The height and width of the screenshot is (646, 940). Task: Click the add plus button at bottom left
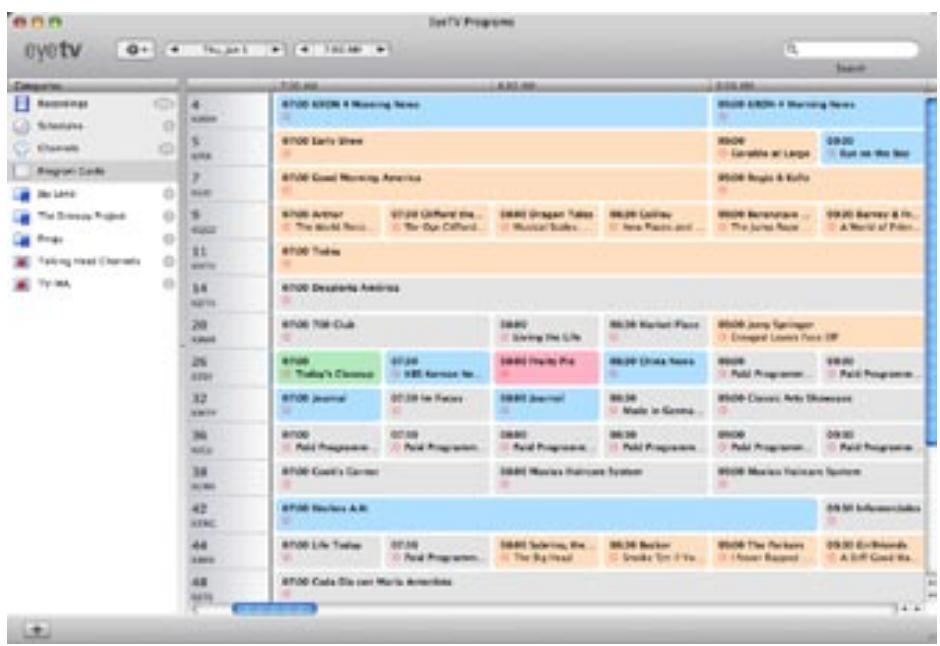click(x=37, y=629)
